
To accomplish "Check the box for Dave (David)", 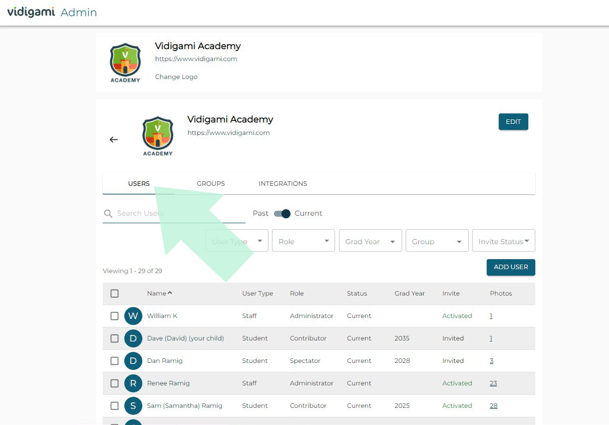I will 114,338.
